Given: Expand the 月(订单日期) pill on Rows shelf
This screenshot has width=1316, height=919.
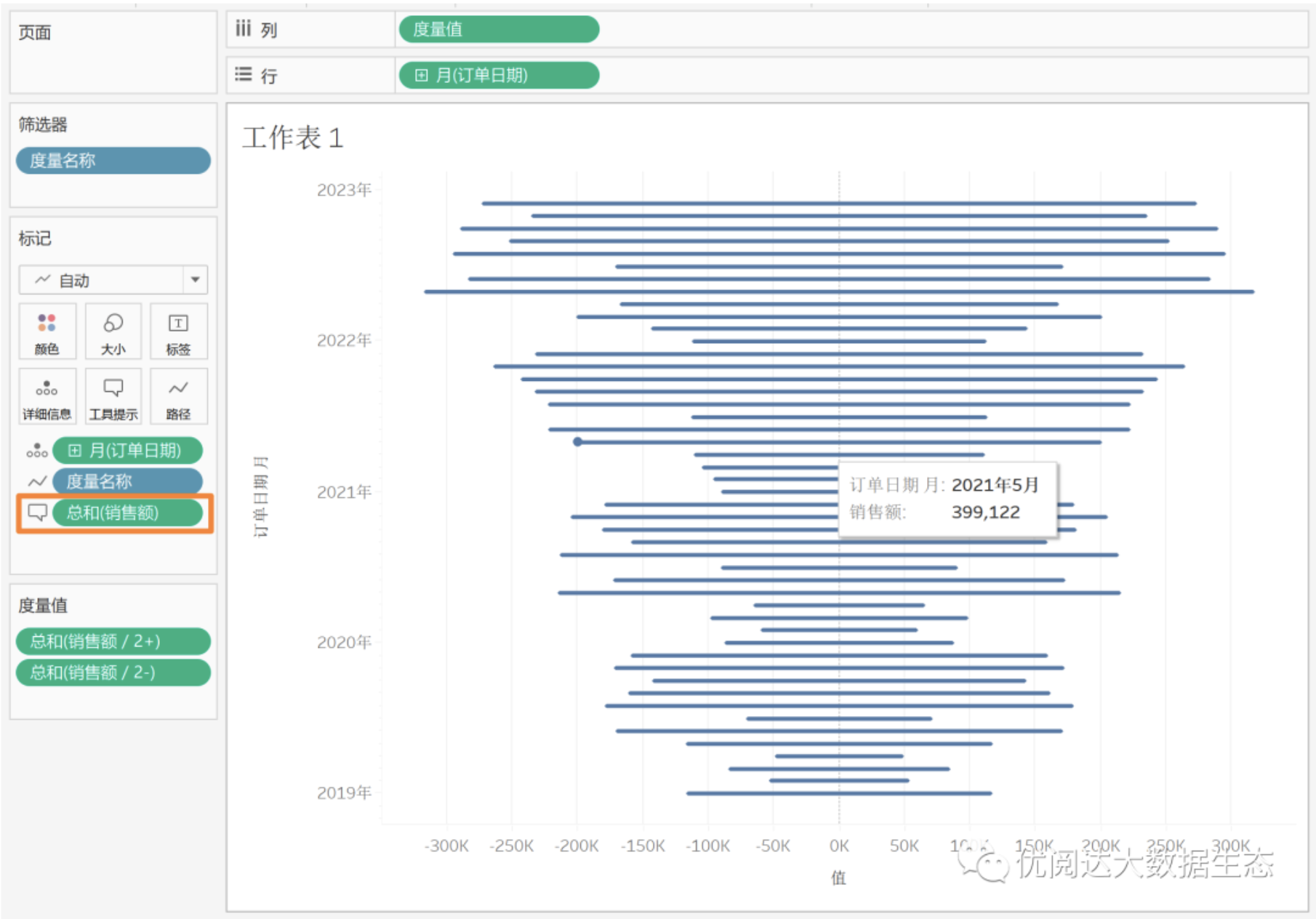Looking at the screenshot, I should point(421,76).
